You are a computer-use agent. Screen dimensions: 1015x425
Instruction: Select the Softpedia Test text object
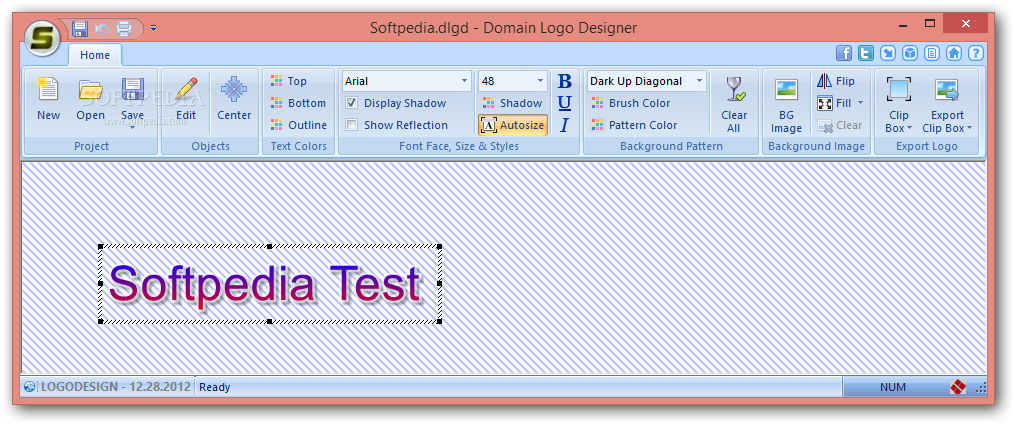click(x=270, y=284)
